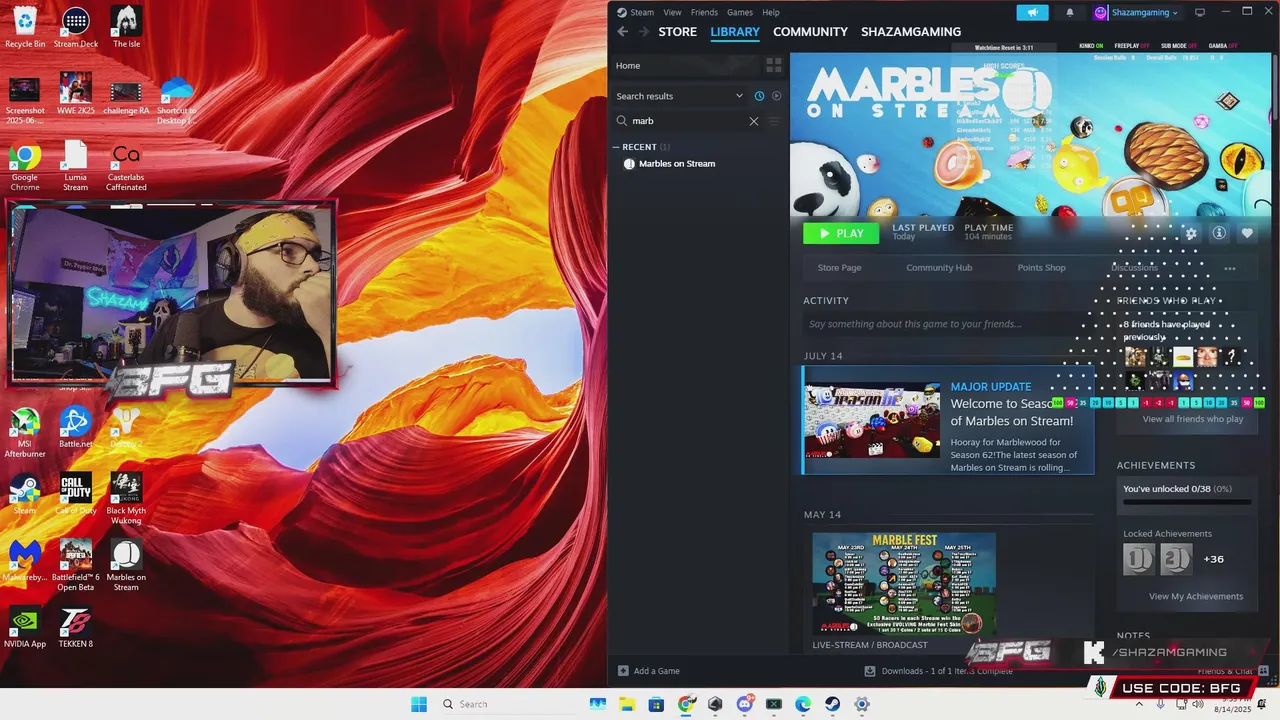Open NVIDIA App desktop icon

click(x=25, y=628)
